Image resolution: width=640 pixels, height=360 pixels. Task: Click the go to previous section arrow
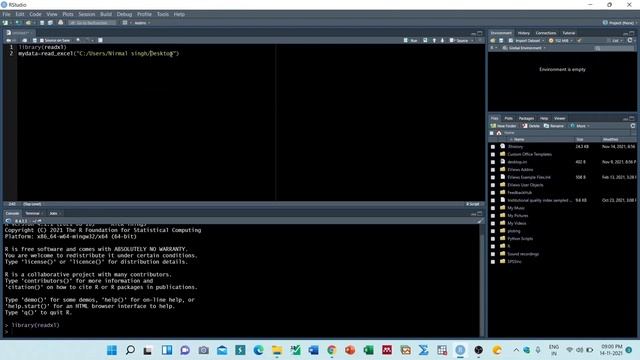click(434, 40)
